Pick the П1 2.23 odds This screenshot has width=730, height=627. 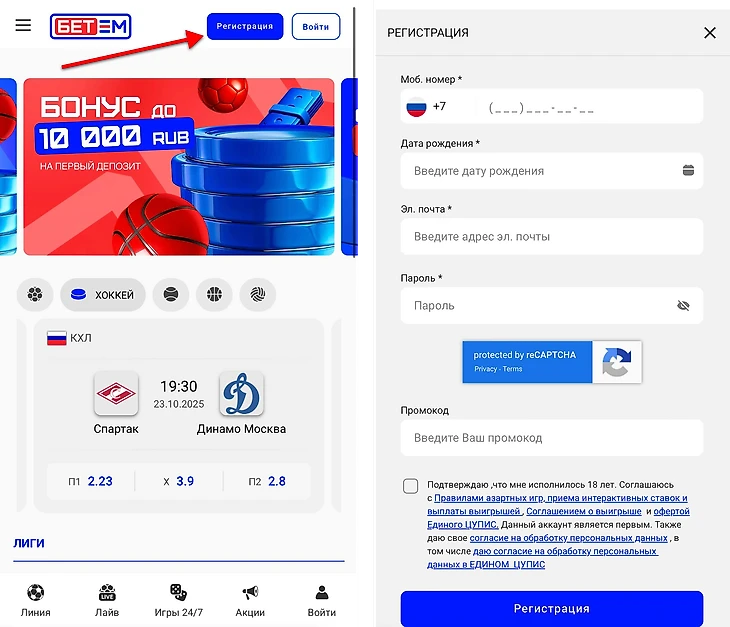pyautogui.click(x=91, y=481)
